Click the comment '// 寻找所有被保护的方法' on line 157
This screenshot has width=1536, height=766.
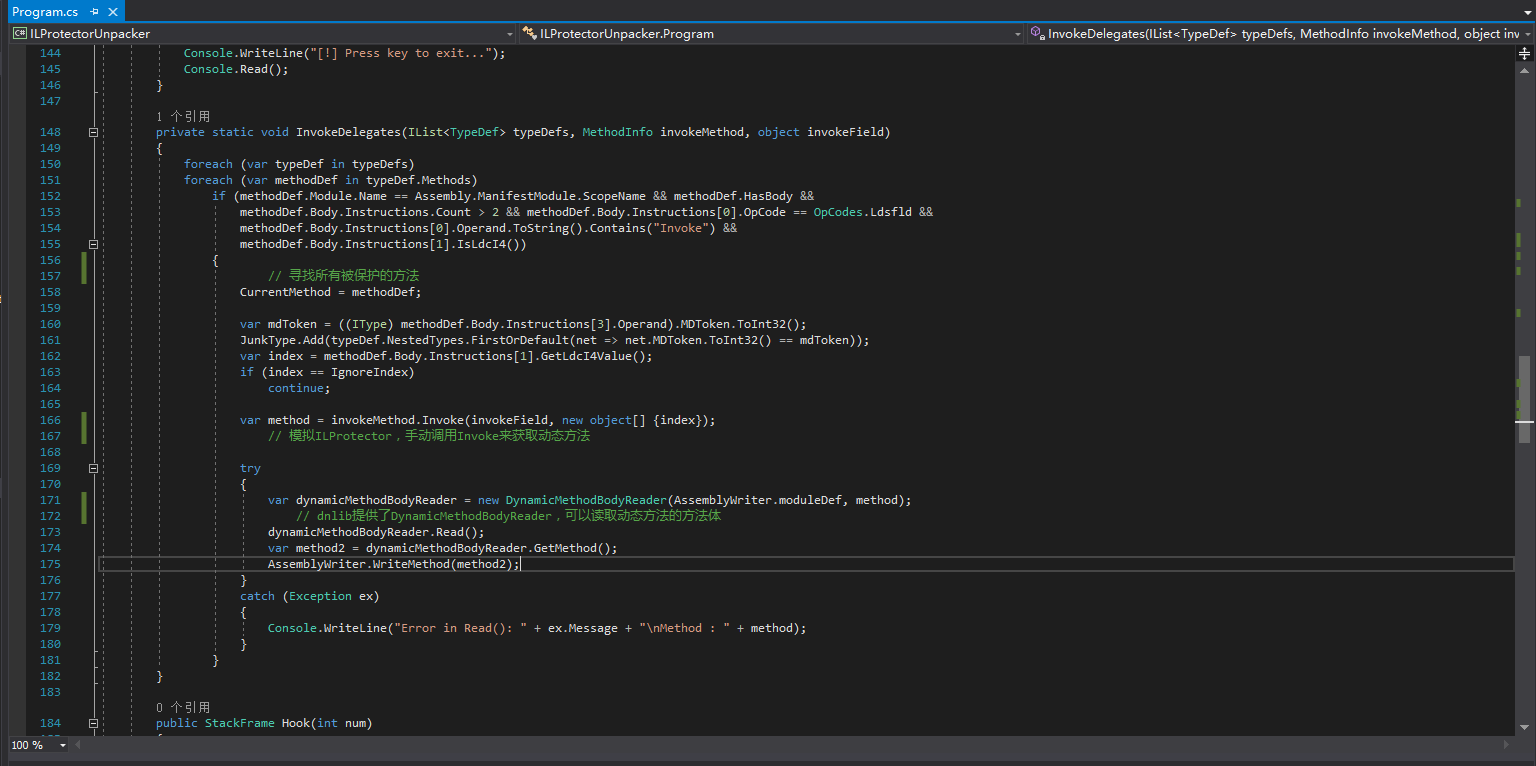click(343, 276)
